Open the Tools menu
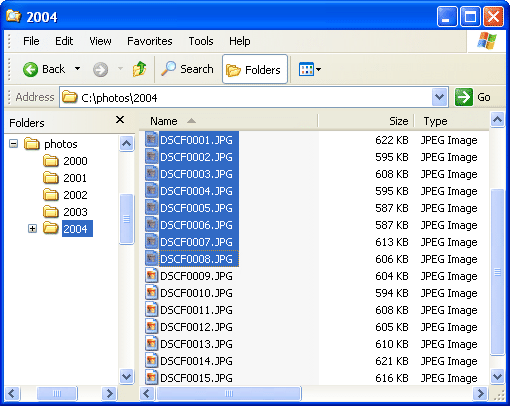 [201, 41]
